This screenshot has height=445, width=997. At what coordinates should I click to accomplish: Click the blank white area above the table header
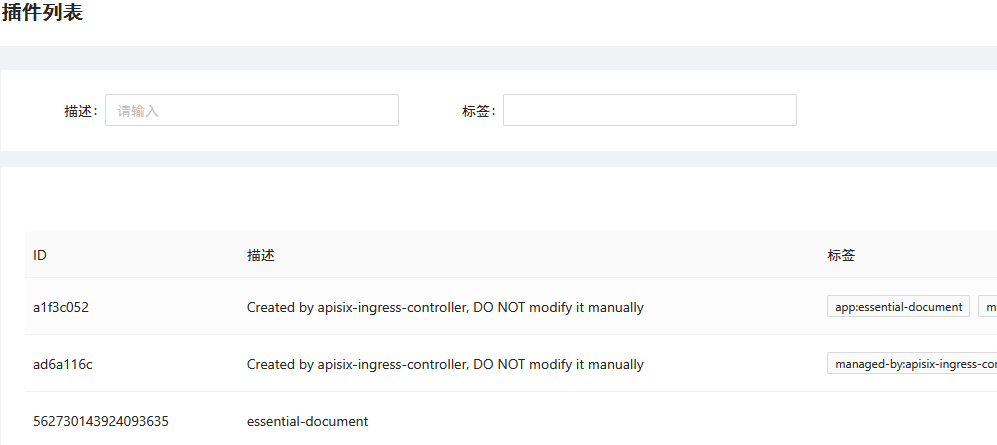[500, 200]
